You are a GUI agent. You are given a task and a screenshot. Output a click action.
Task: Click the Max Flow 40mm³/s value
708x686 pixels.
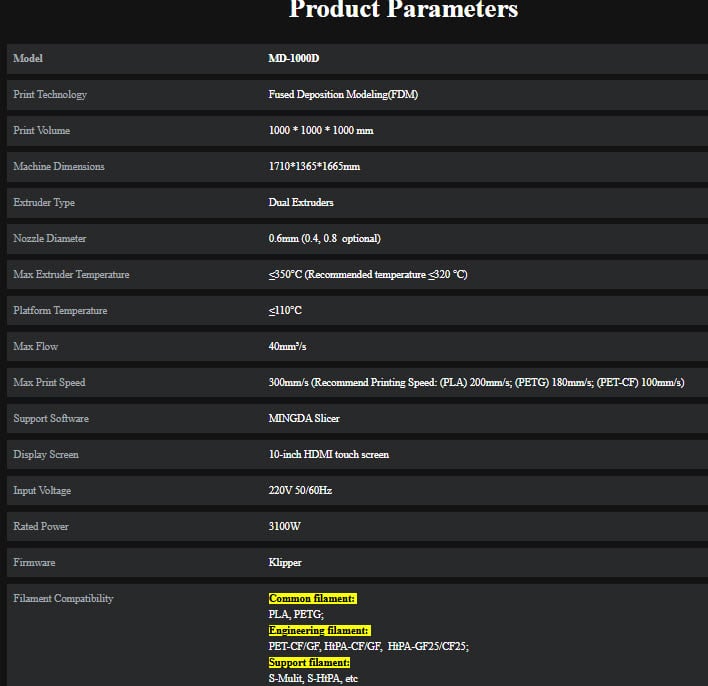click(x=288, y=347)
